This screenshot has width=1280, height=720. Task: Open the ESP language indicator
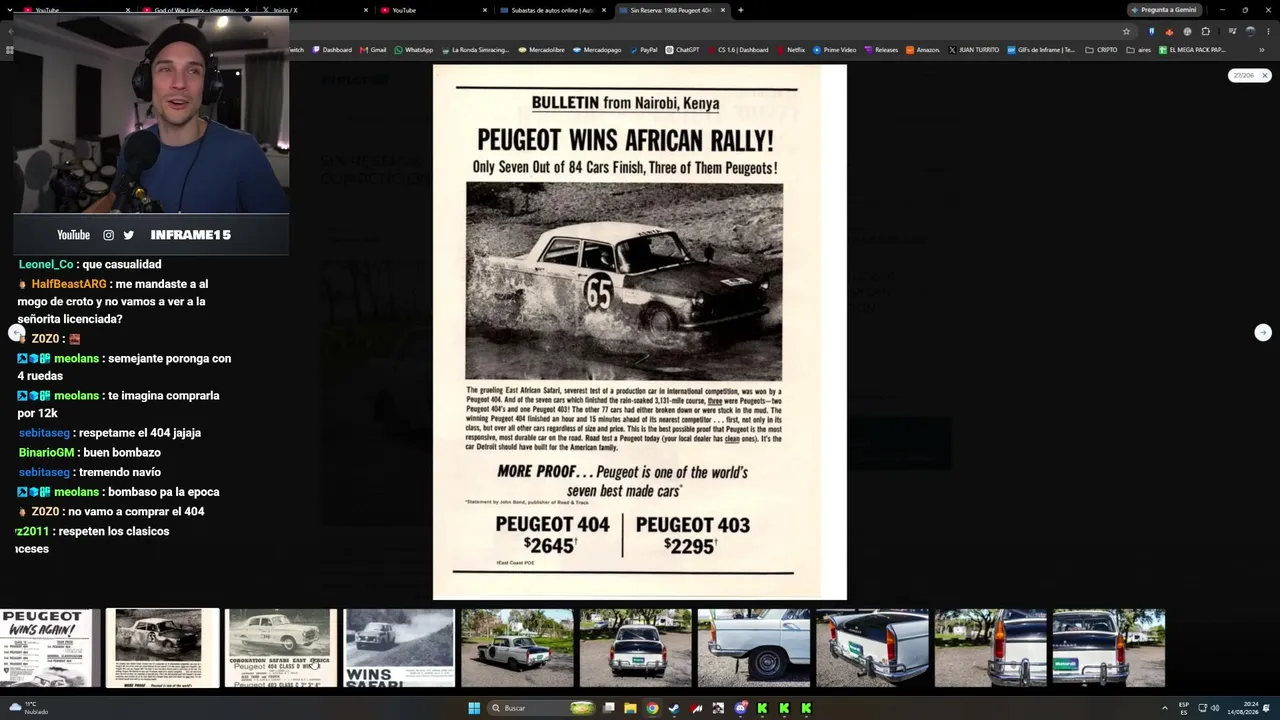pyautogui.click(x=1184, y=708)
